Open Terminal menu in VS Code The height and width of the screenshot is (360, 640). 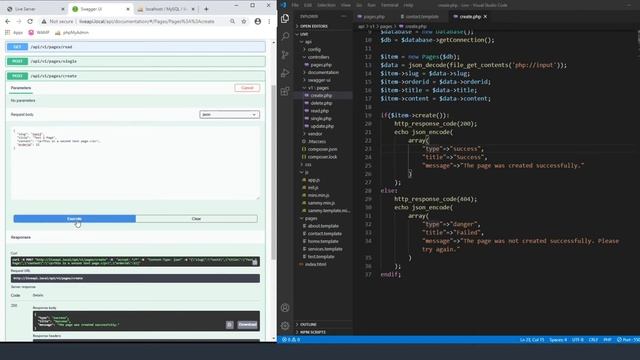pos(389,5)
